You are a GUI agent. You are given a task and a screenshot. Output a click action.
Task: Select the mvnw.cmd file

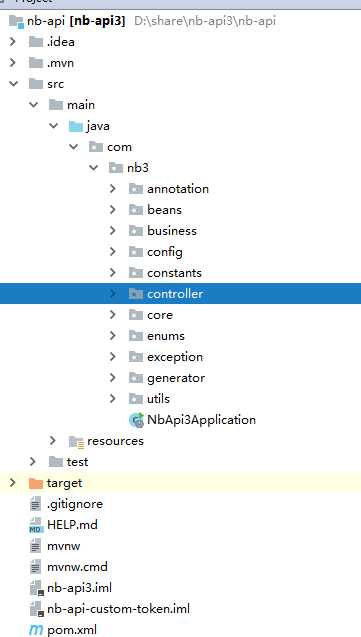pyautogui.click(x=77, y=567)
